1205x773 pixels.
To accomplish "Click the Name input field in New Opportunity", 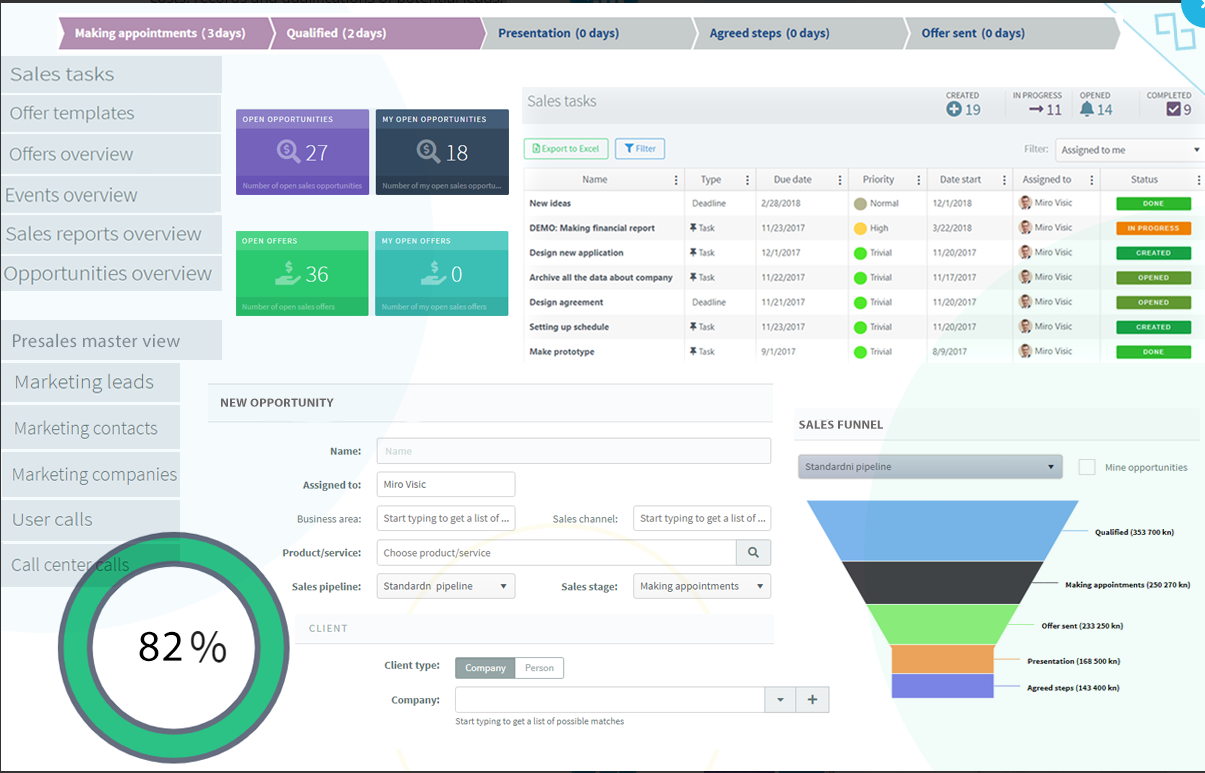I will [572, 450].
